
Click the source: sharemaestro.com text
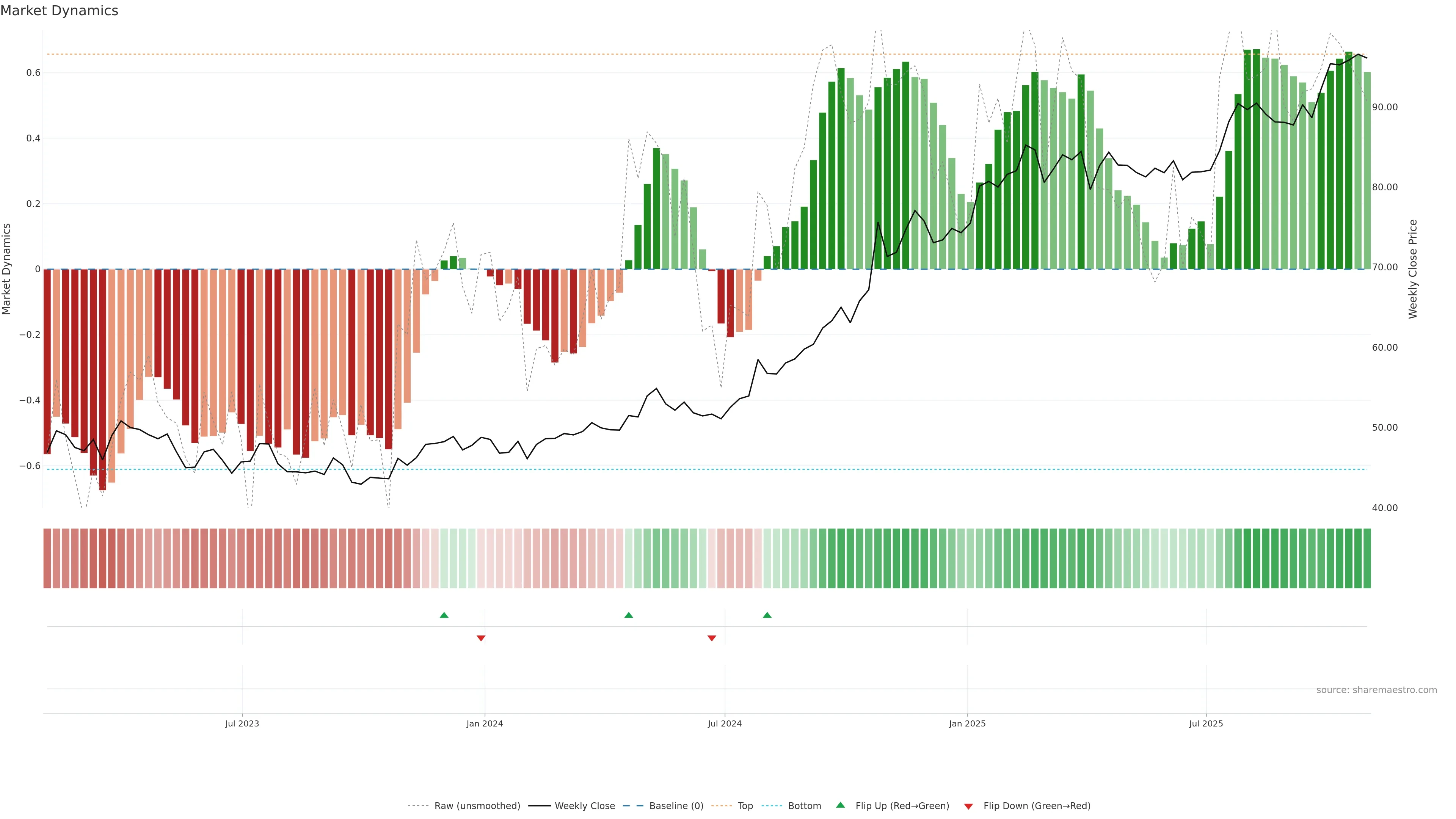[1376, 690]
